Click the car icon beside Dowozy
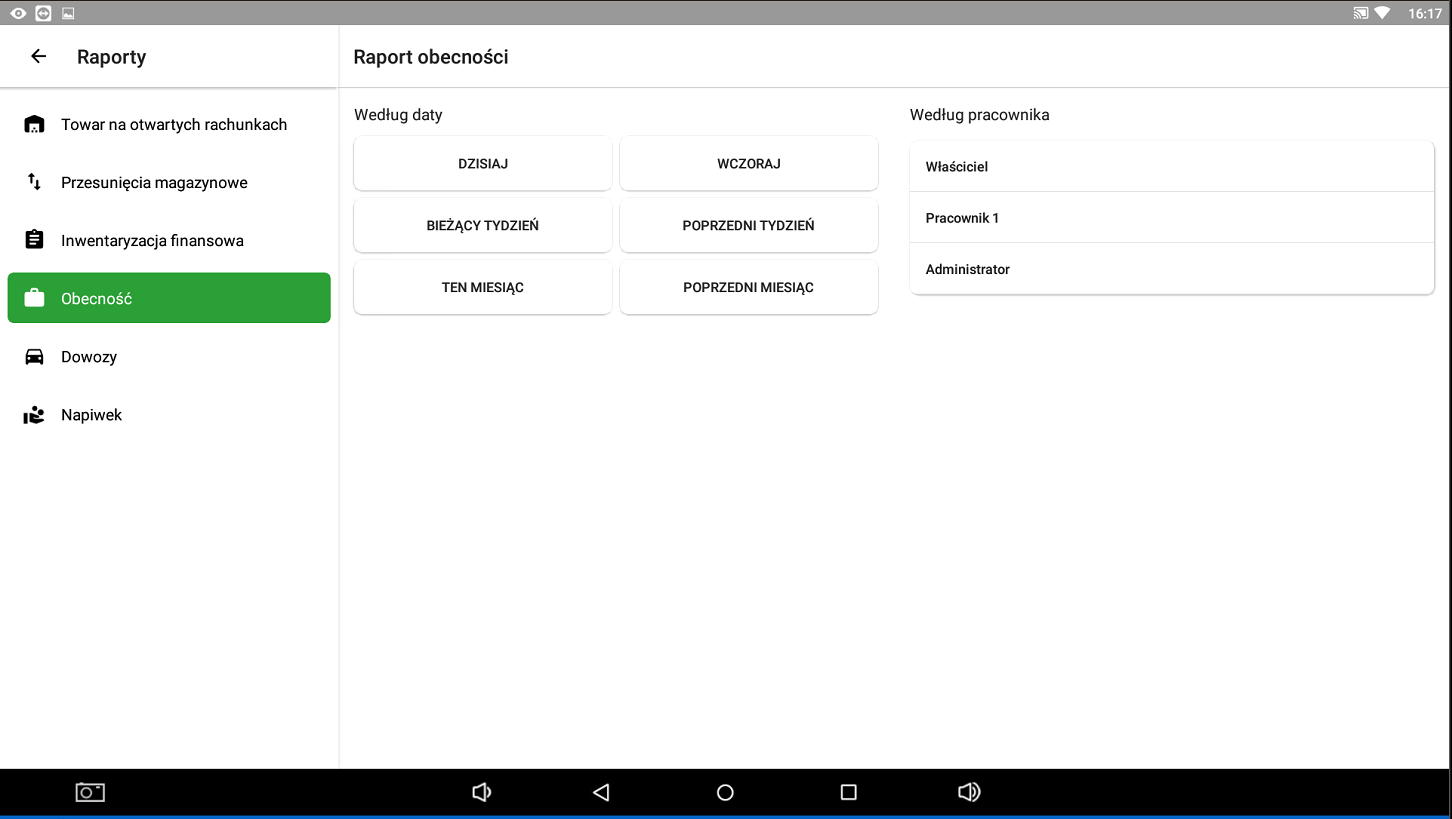Screen dimensions: 1452x819 point(34,357)
